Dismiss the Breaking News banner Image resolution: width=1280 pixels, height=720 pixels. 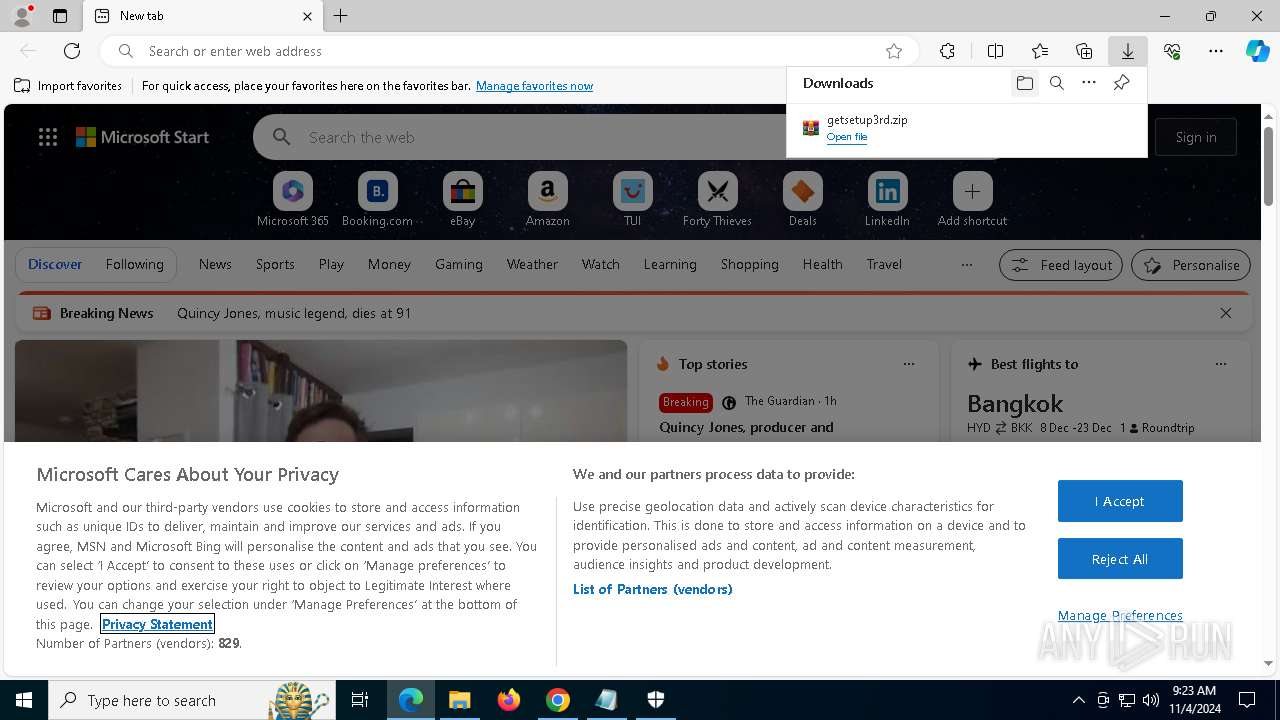(x=1226, y=313)
